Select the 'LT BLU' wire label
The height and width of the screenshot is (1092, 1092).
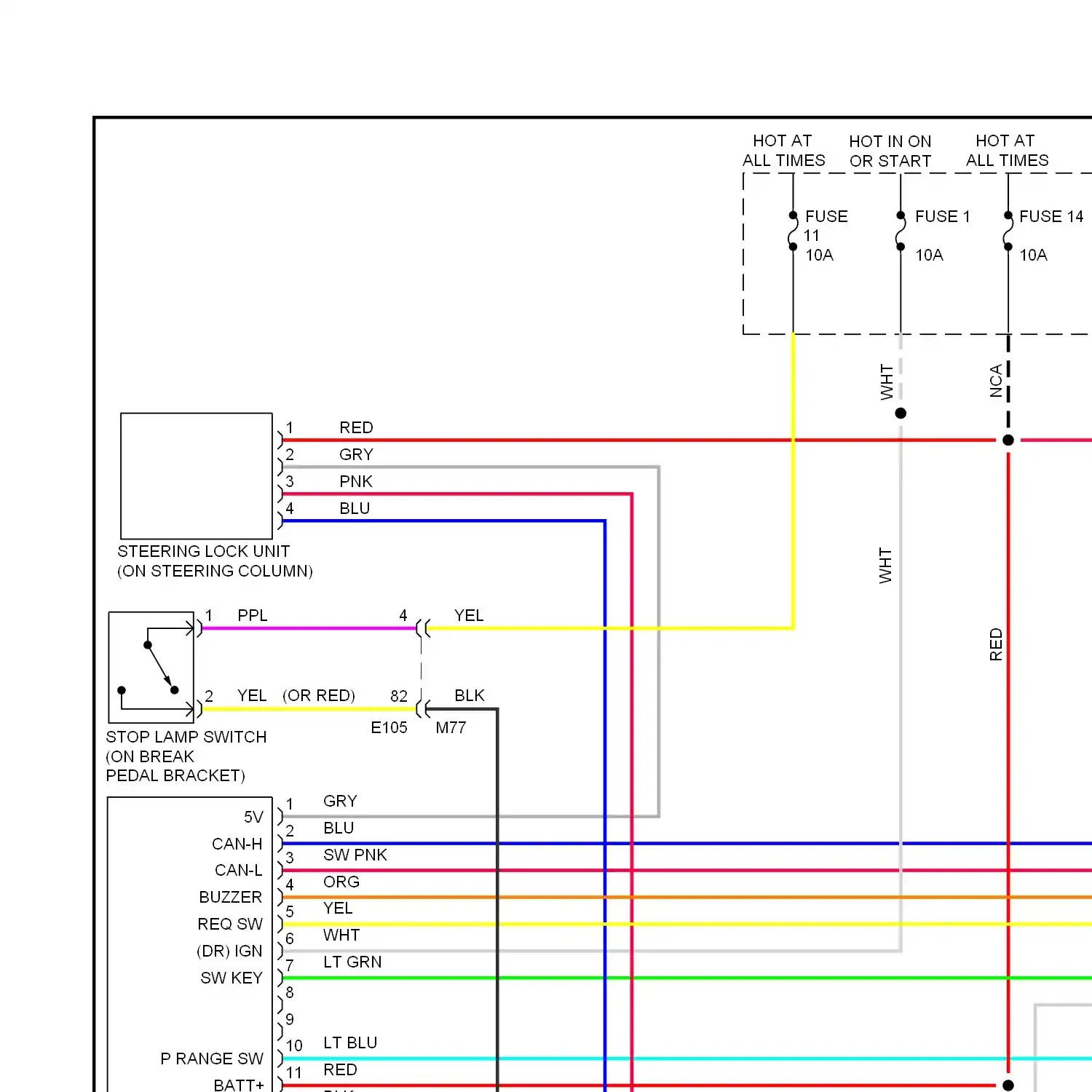pos(350,1042)
